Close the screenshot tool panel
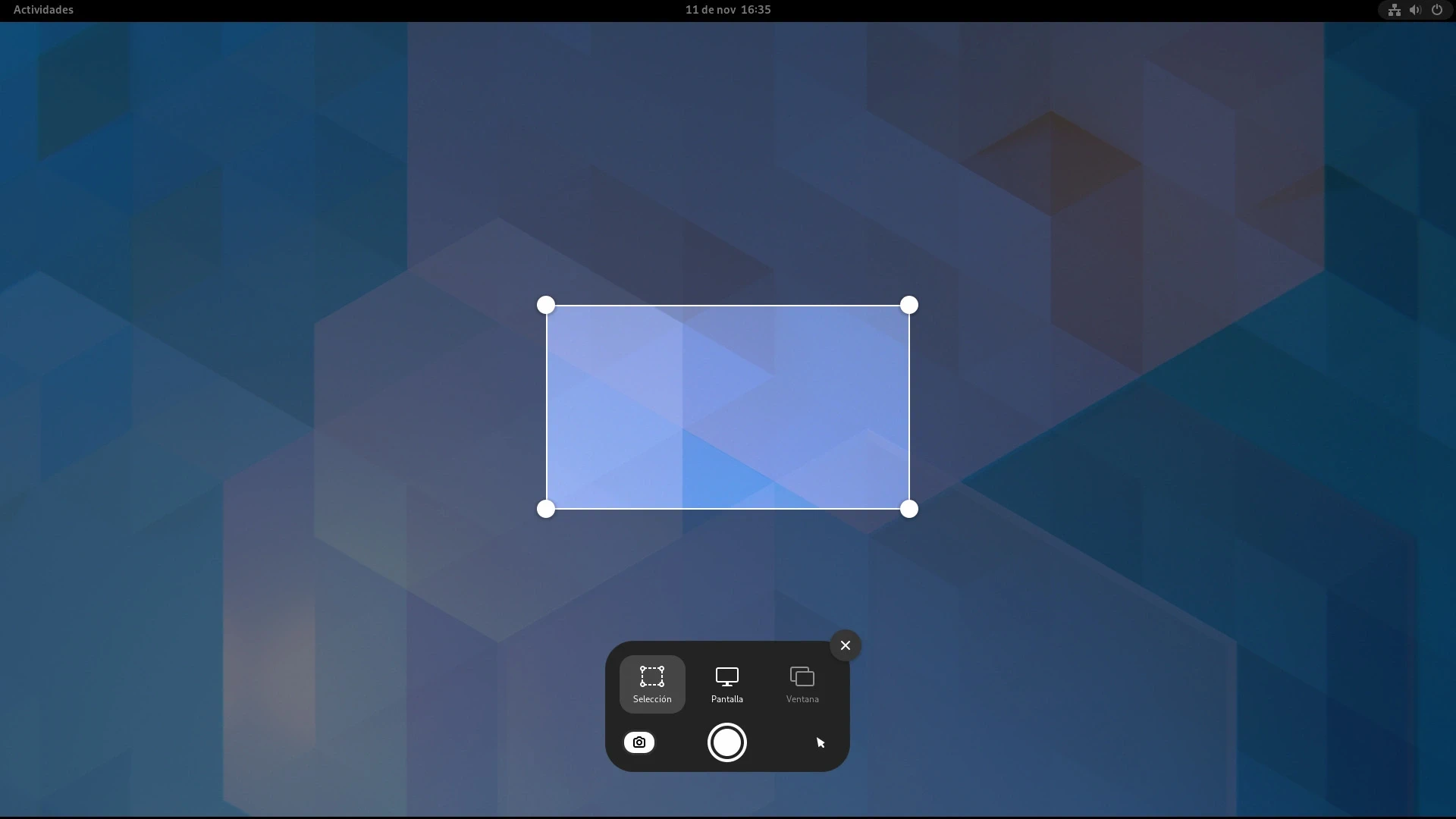This screenshot has width=1456, height=819. tap(846, 645)
